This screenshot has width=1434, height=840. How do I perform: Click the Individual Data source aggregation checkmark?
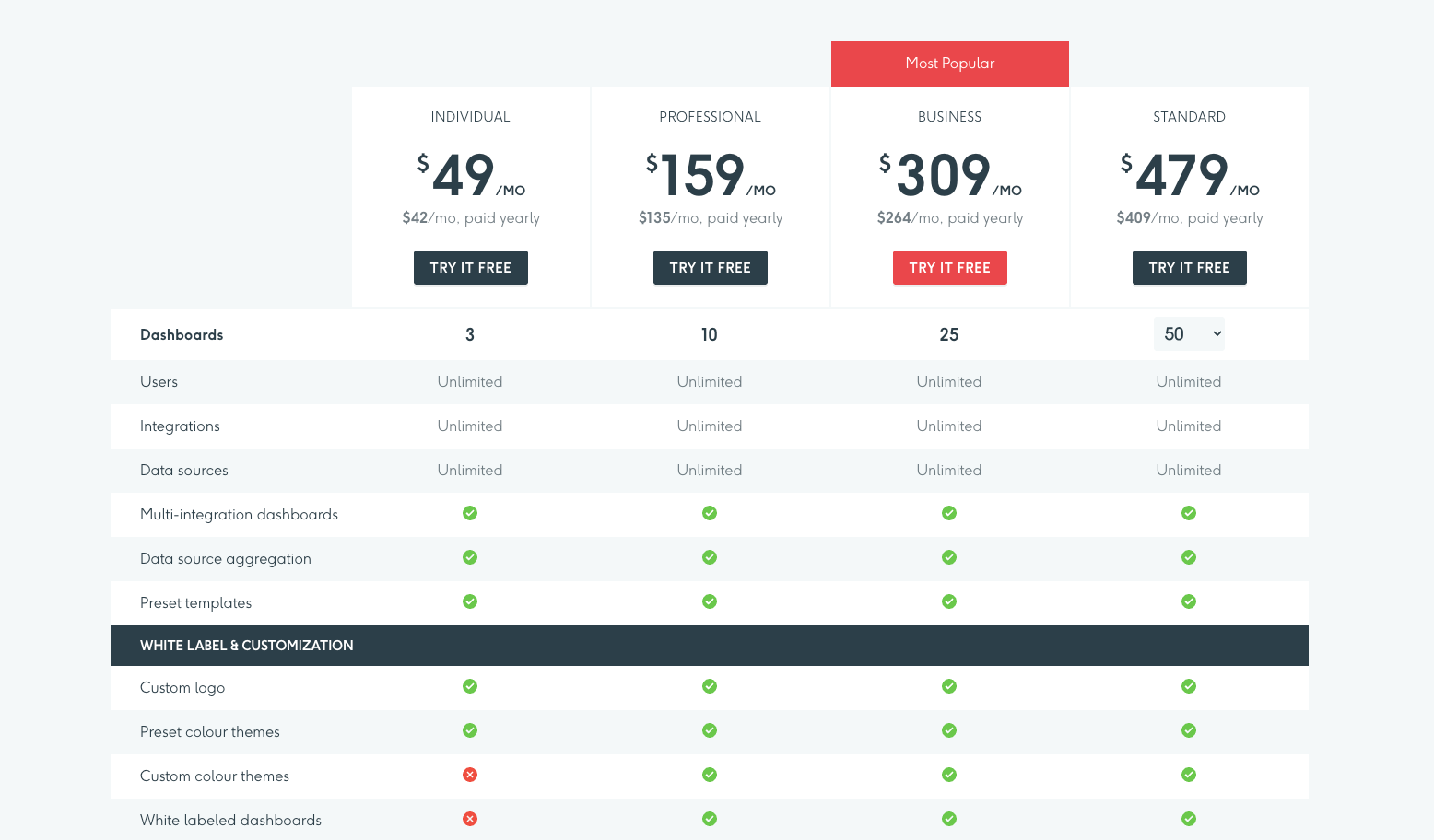[x=470, y=557]
